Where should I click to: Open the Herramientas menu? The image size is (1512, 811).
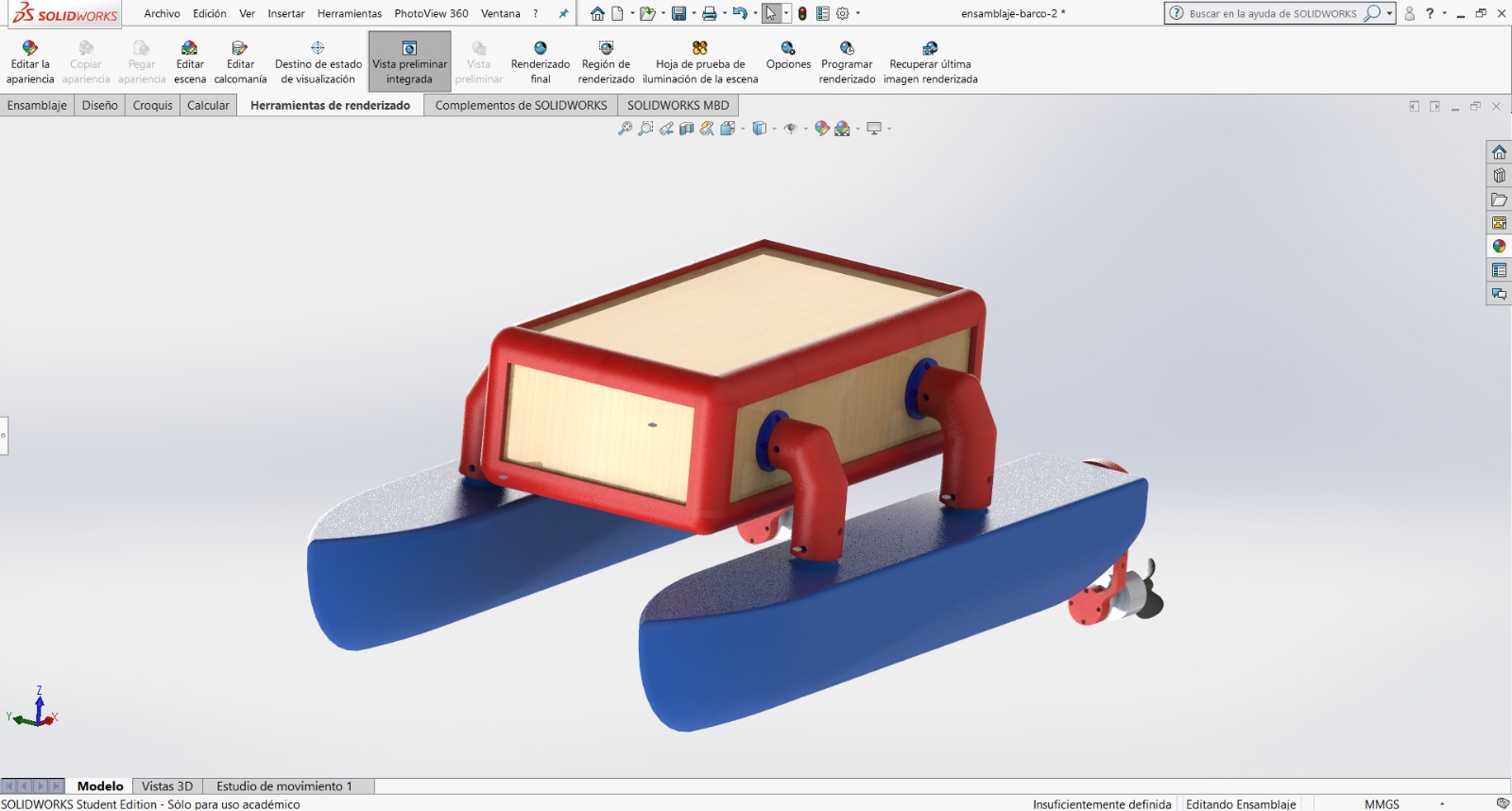(350, 14)
